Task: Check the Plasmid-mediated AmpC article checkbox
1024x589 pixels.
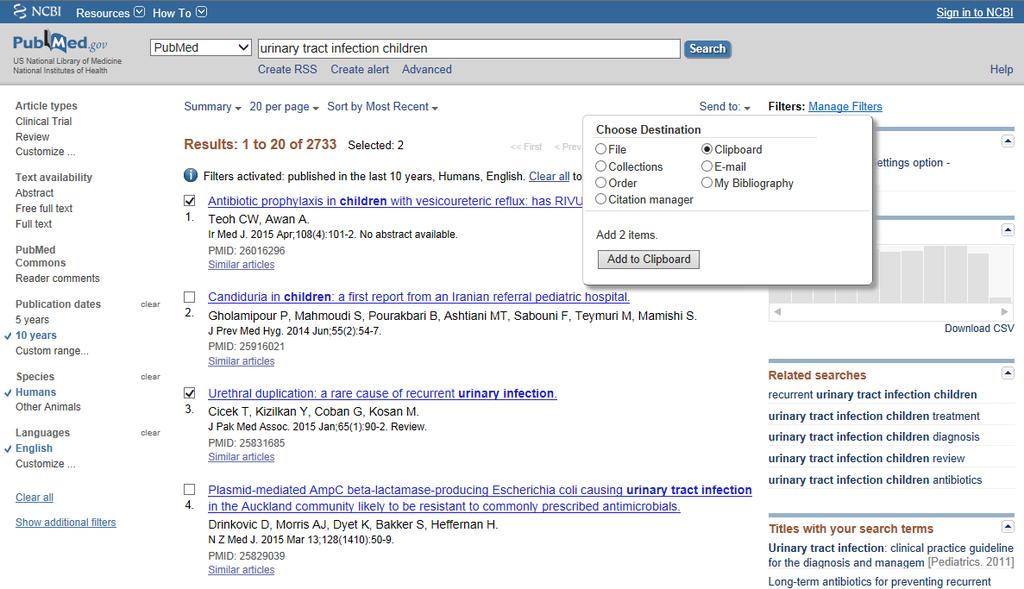Action: [x=189, y=489]
